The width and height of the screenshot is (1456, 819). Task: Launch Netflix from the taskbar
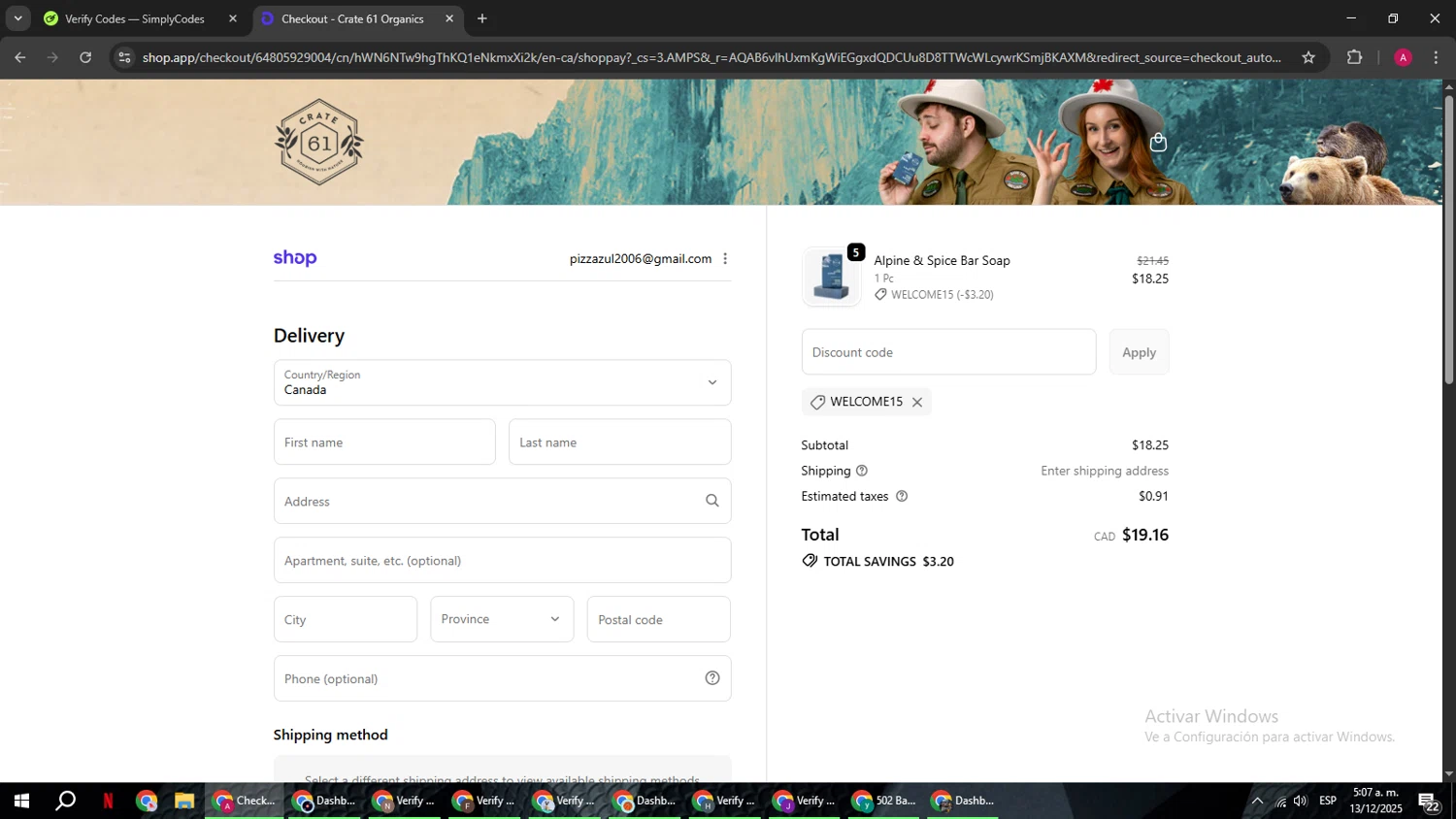(108, 801)
